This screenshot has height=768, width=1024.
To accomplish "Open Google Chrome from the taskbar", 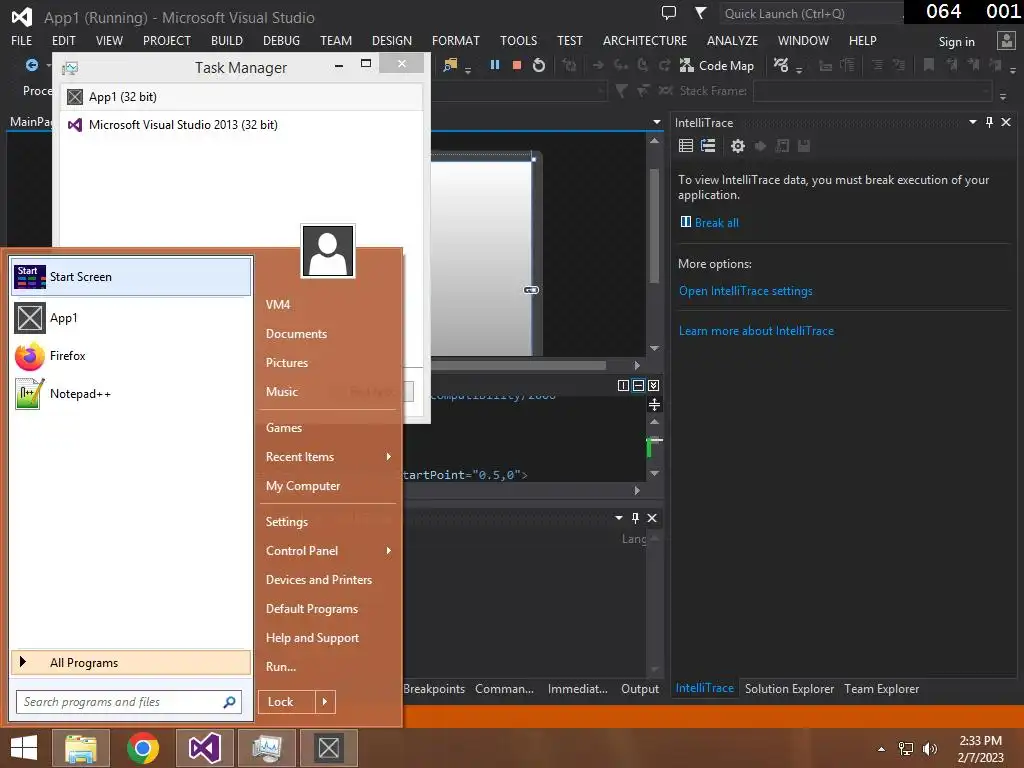I will (143, 748).
